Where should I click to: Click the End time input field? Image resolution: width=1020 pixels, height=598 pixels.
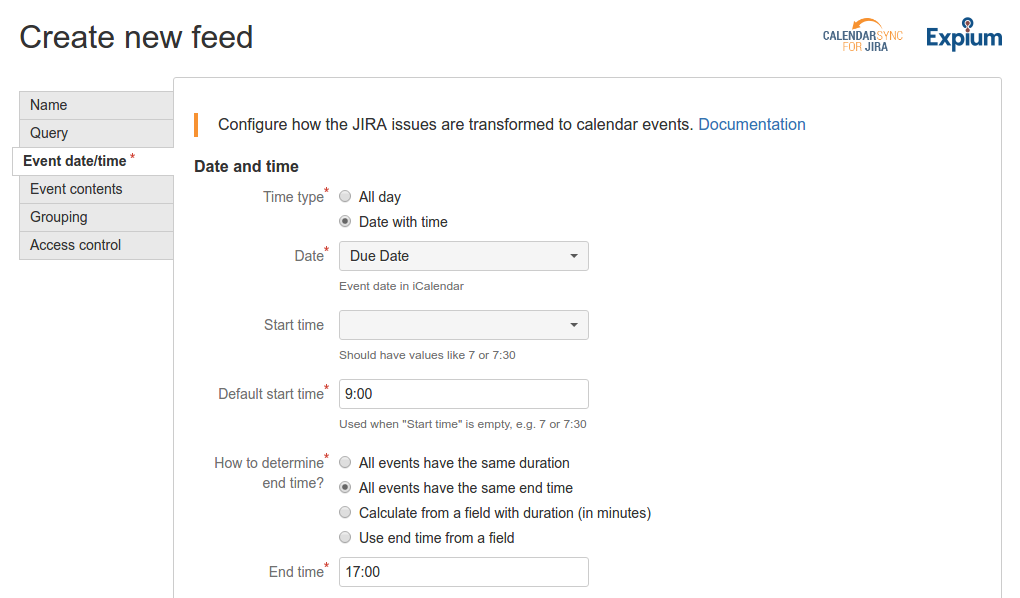click(x=463, y=572)
